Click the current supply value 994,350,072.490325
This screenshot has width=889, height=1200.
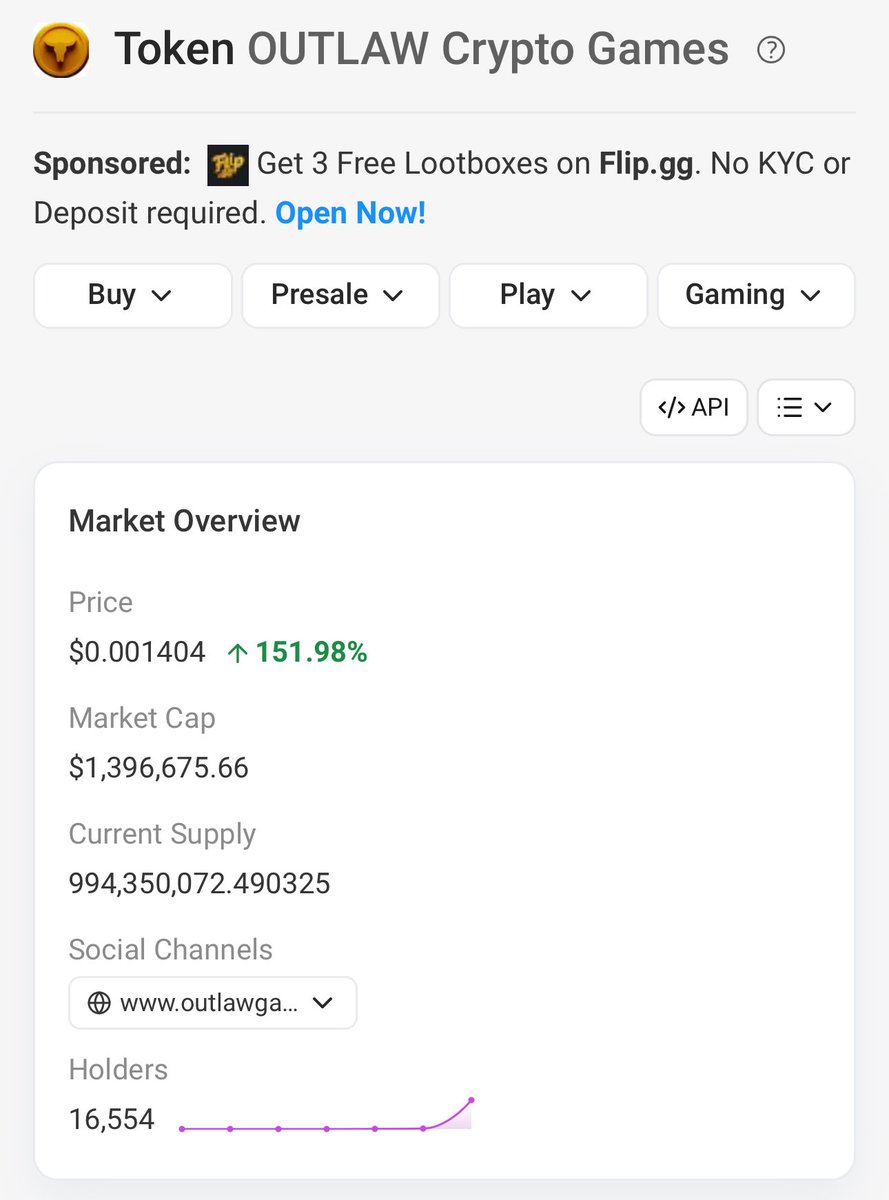pyautogui.click(x=199, y=884)
